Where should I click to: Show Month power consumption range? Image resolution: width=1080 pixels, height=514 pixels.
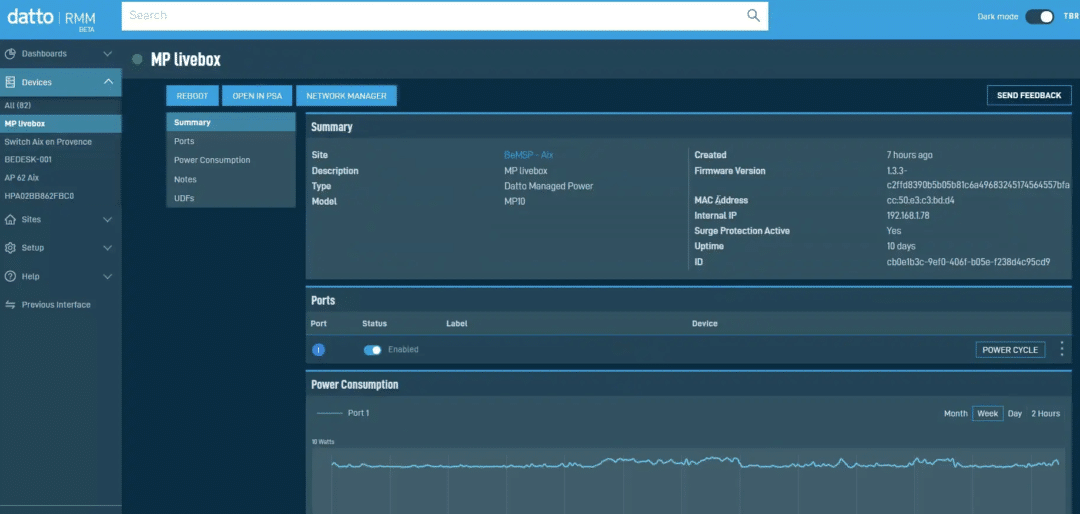tap(955, 413)
